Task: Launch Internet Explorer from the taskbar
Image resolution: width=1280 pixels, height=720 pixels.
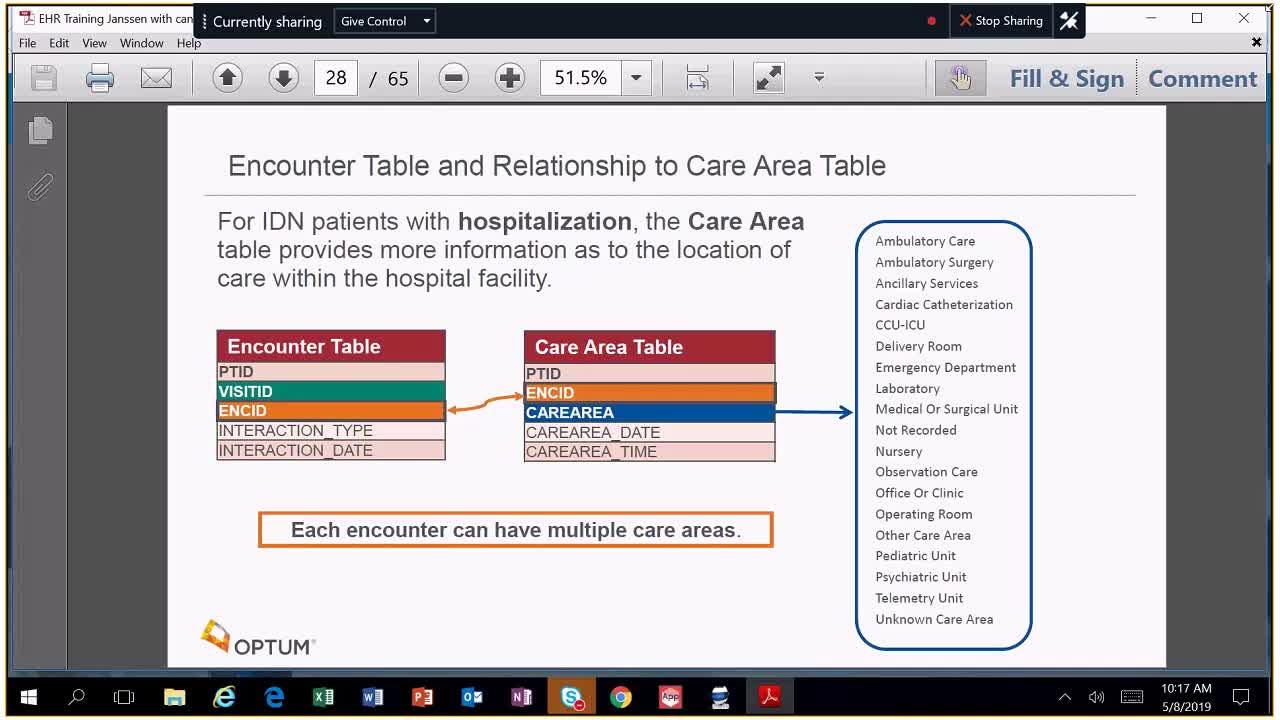Action: click(224, 697)
